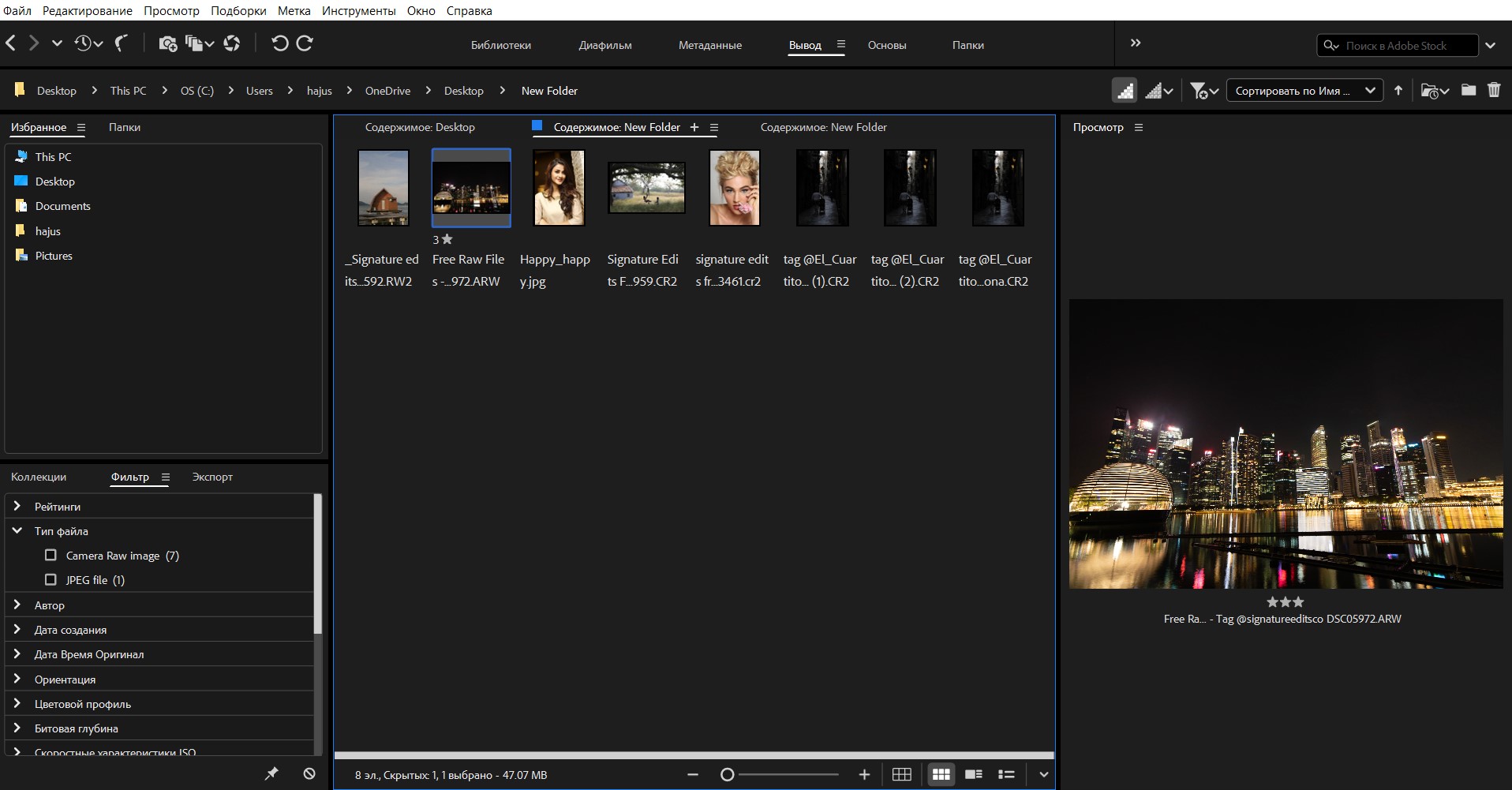Click the Go back arrow

(x=11, y=43)
